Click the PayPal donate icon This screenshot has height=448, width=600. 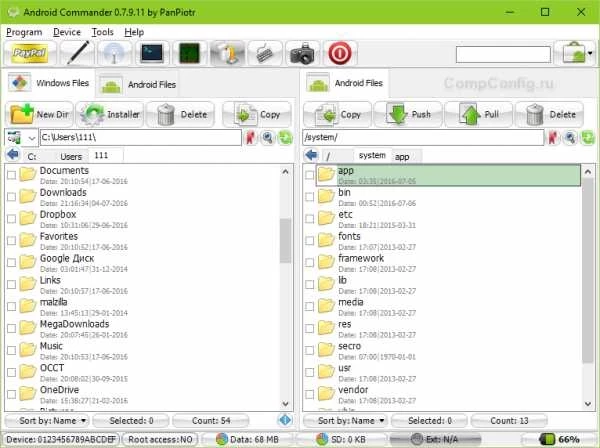coord(28,54)
